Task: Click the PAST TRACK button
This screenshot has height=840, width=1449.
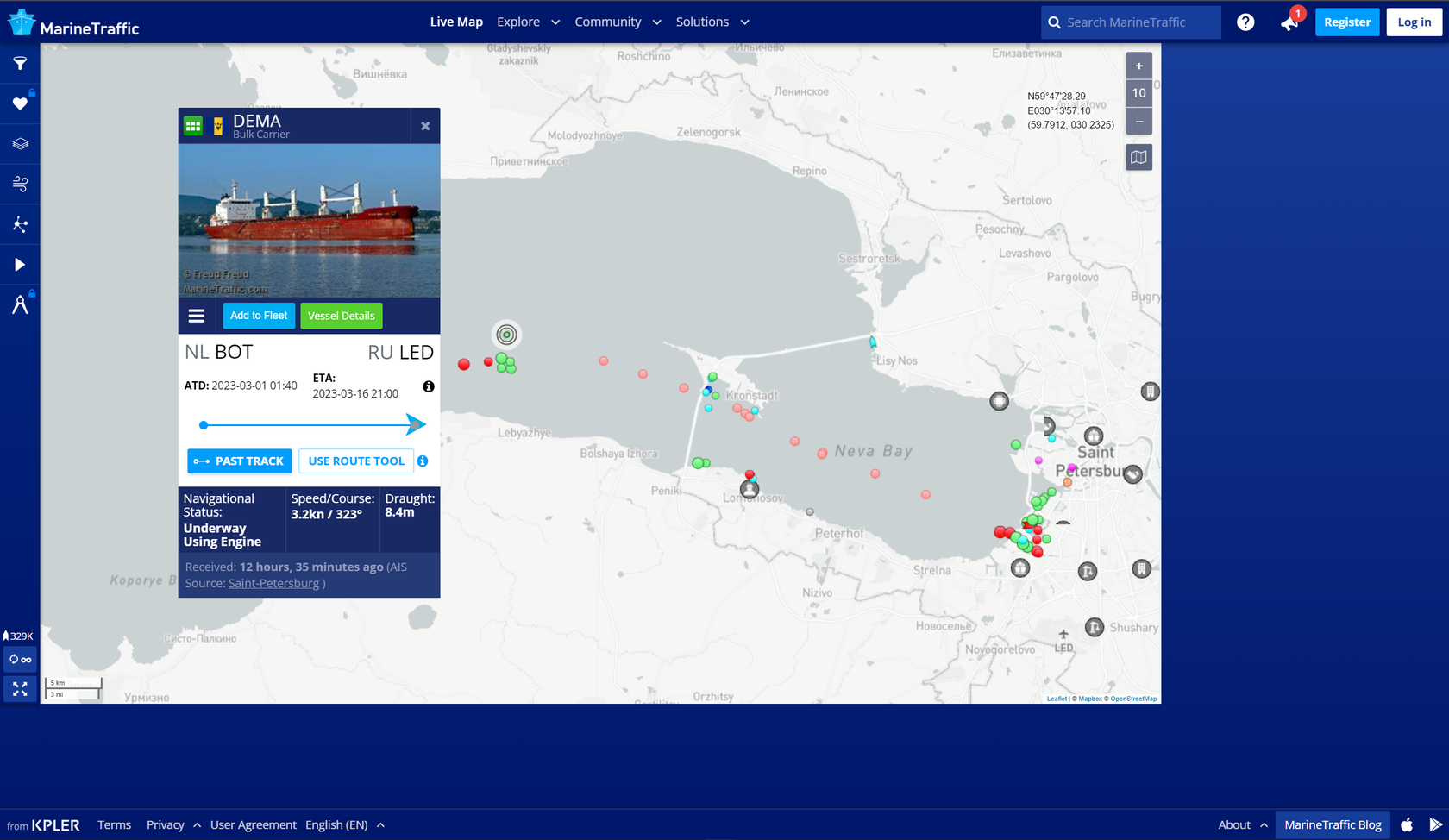Action: 240,461
